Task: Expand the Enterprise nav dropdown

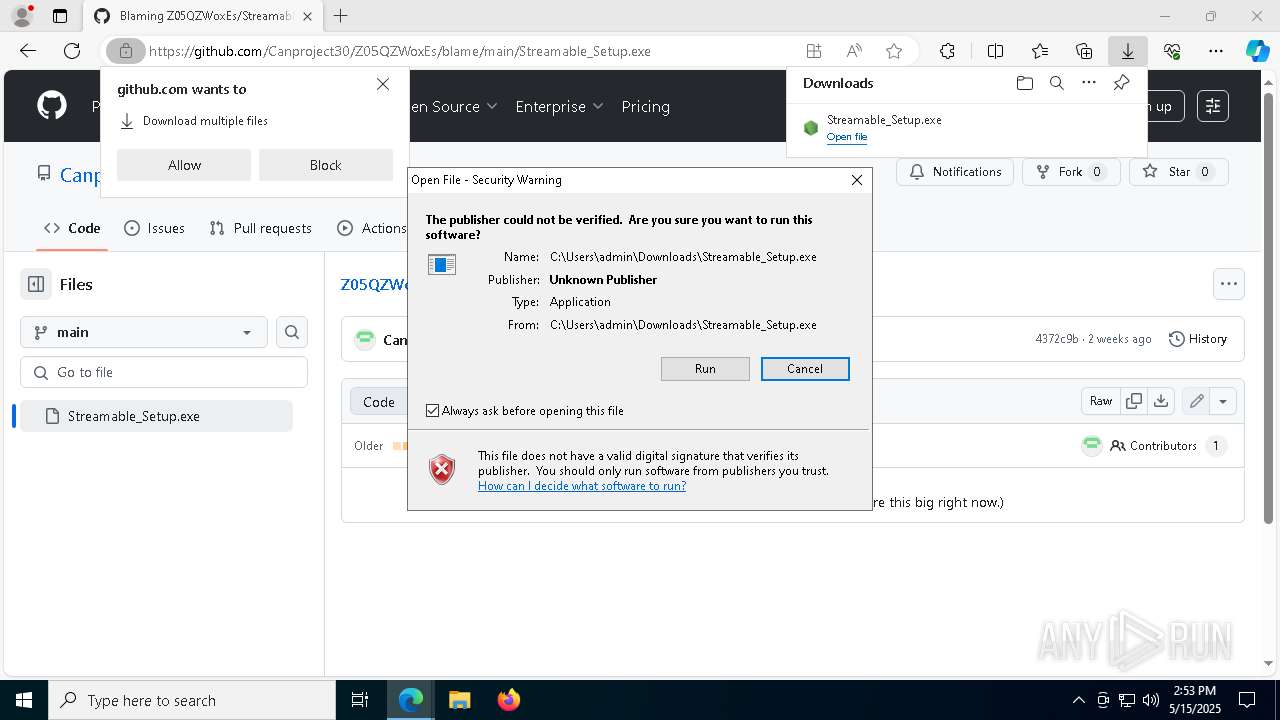Action: [x=559, y=106]
